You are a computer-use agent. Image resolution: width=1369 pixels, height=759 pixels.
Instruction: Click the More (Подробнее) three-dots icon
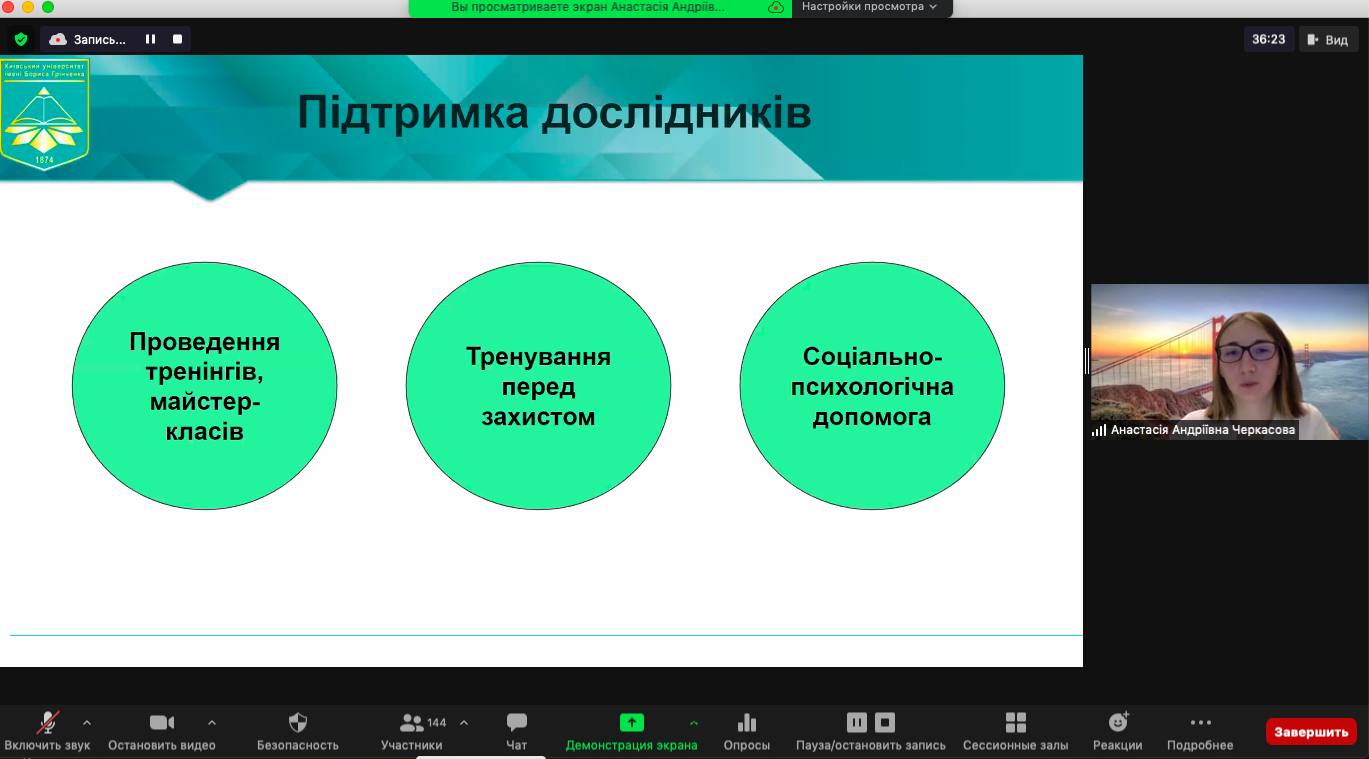1200,723
